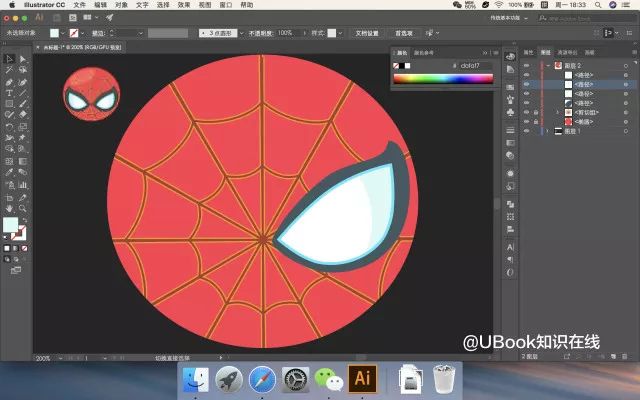Viewport: 640px width, 400px height.
Task: Select the Scale tool
Action: [x=22, y=127]
